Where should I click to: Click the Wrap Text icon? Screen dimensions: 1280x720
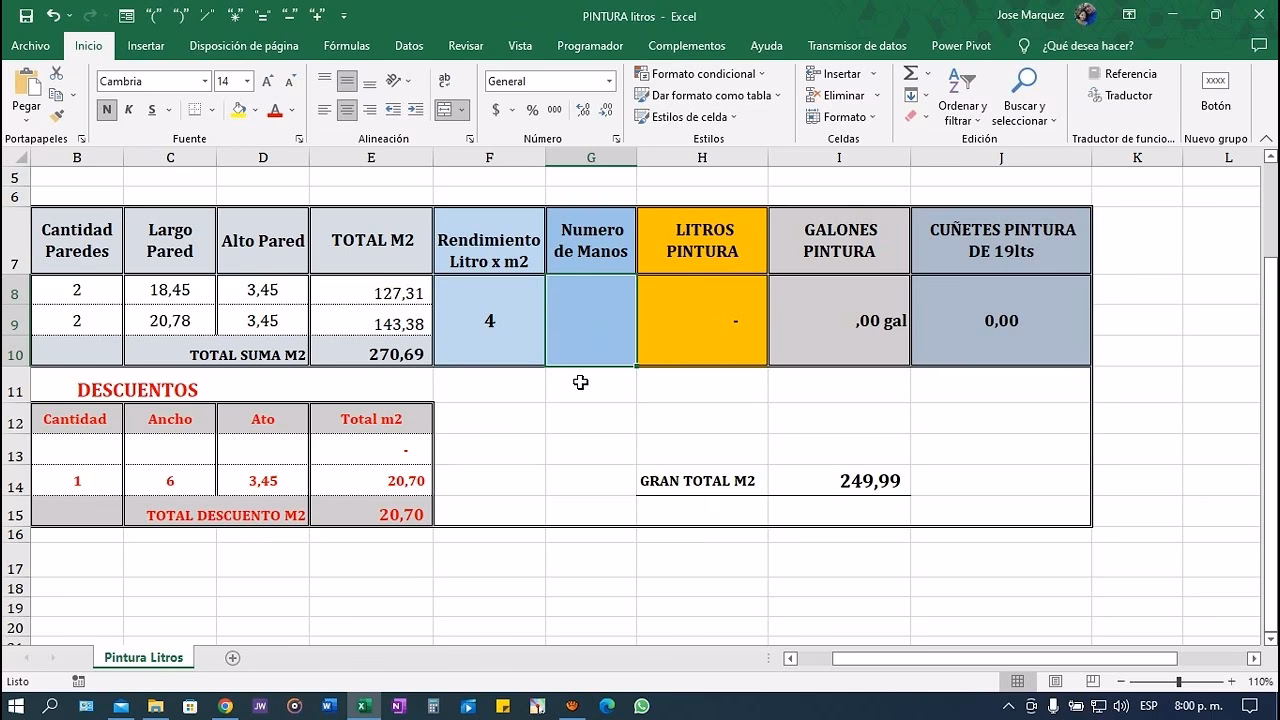click(445, 81)
